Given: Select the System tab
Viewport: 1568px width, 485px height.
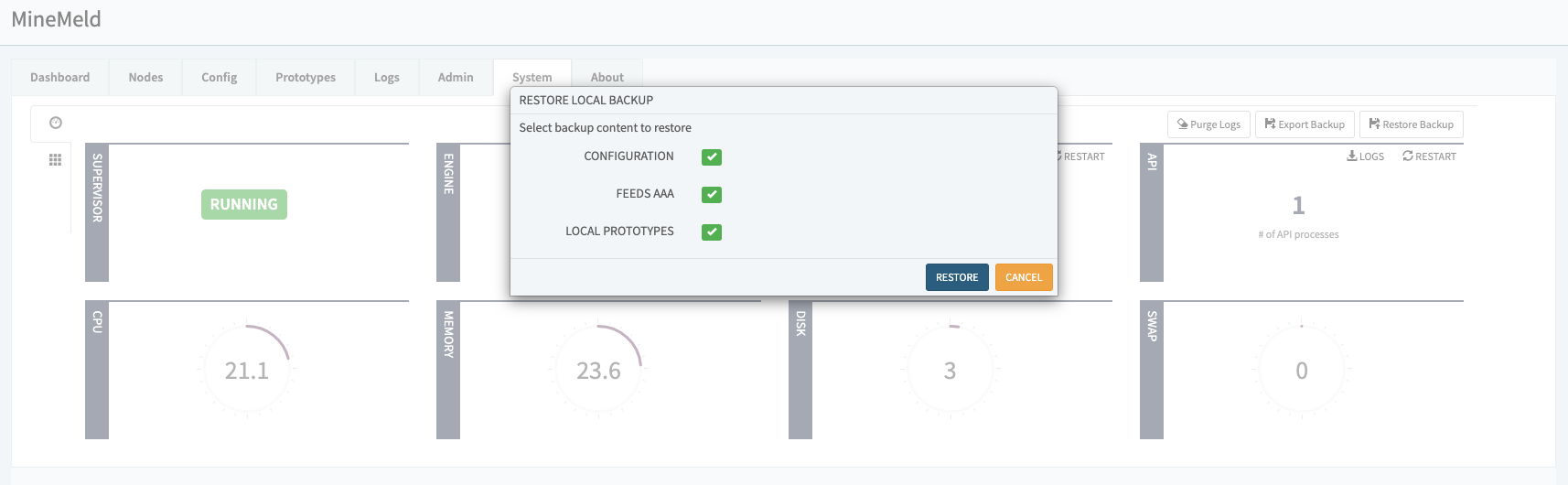Looking at the screenshot, I should tap(532, 78).
